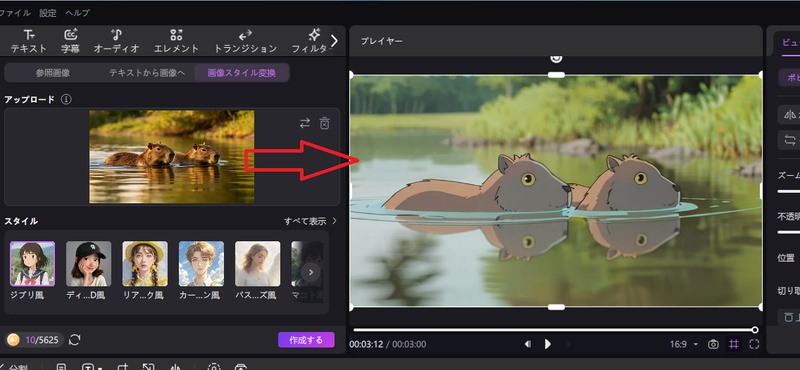This screenshot has width=800, height=370.
Task: Select the 画像スタイル変換 tab
Action: point(242,73)
